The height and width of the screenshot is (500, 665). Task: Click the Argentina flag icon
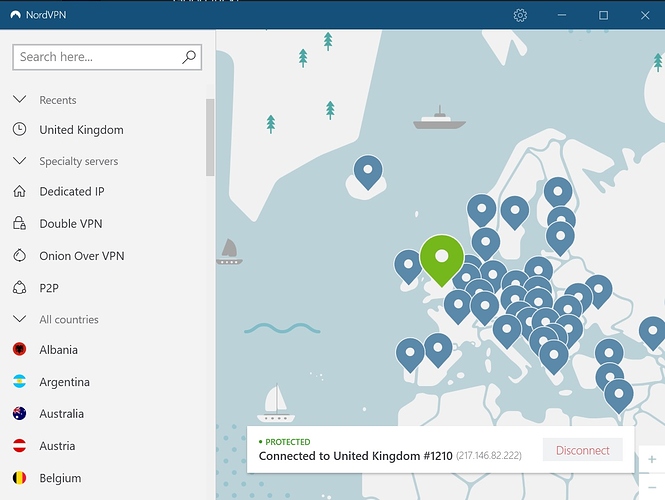coord(20,381)
